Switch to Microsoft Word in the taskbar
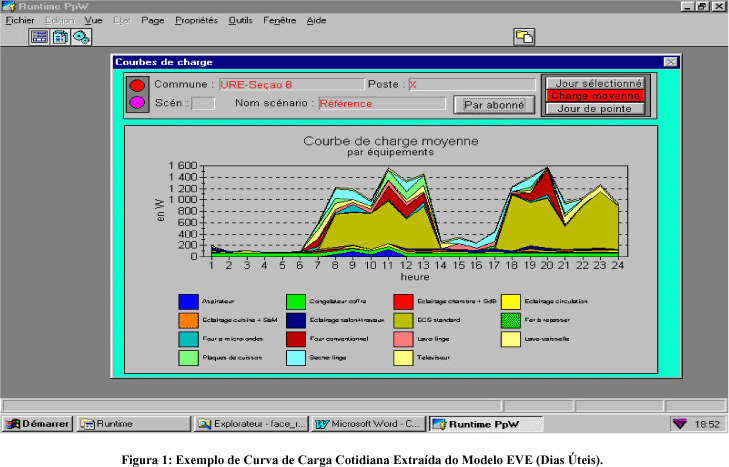Viewport: 729px width, 467px height. pos(369,424)
